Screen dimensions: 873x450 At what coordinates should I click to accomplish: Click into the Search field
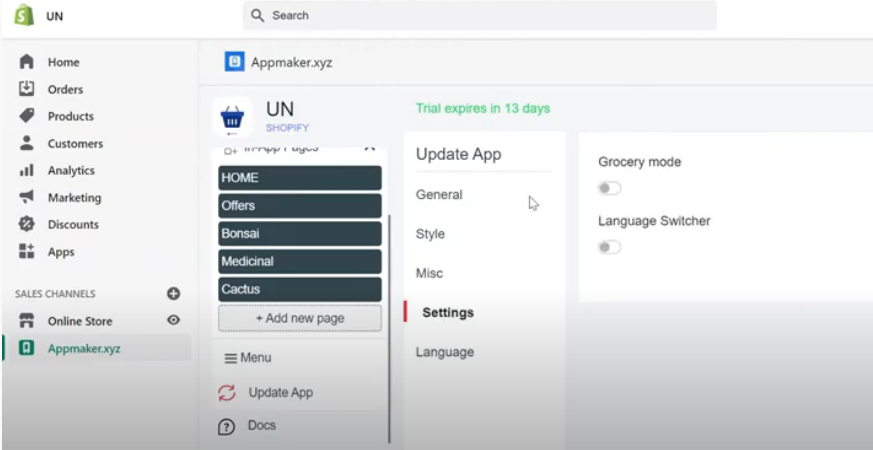pyautogui.click(x=480, y=16)
